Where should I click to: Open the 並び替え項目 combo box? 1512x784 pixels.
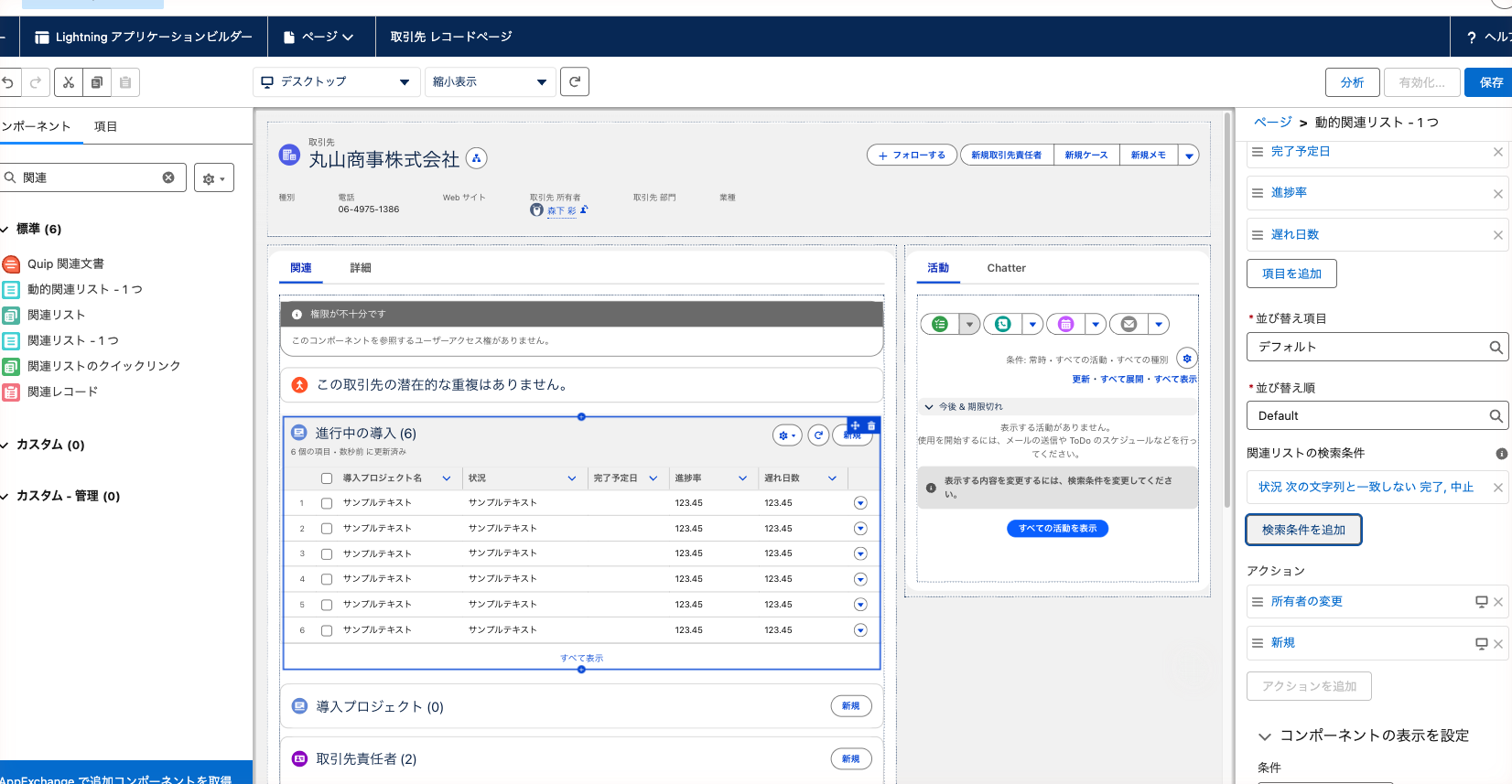tap(1377, 348)
